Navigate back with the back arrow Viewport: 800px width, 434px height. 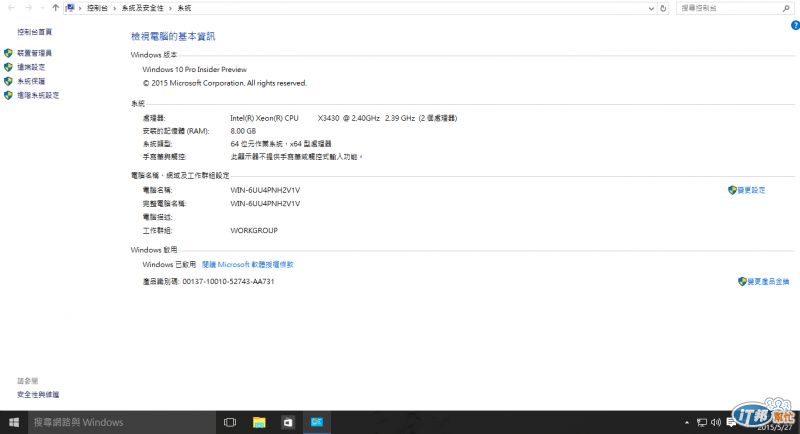point(11,8)
